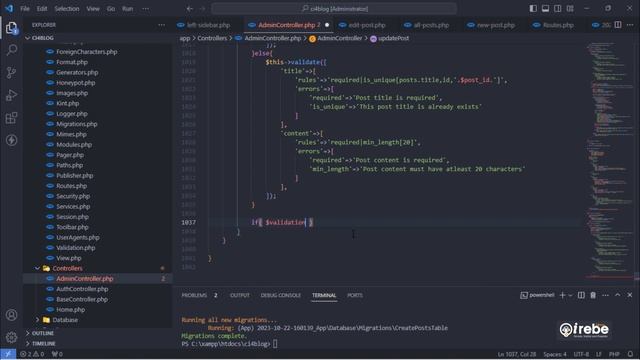Open the PROBLEMS panel tab
This screenshot has width=640, height=360.
pos(194,295)
